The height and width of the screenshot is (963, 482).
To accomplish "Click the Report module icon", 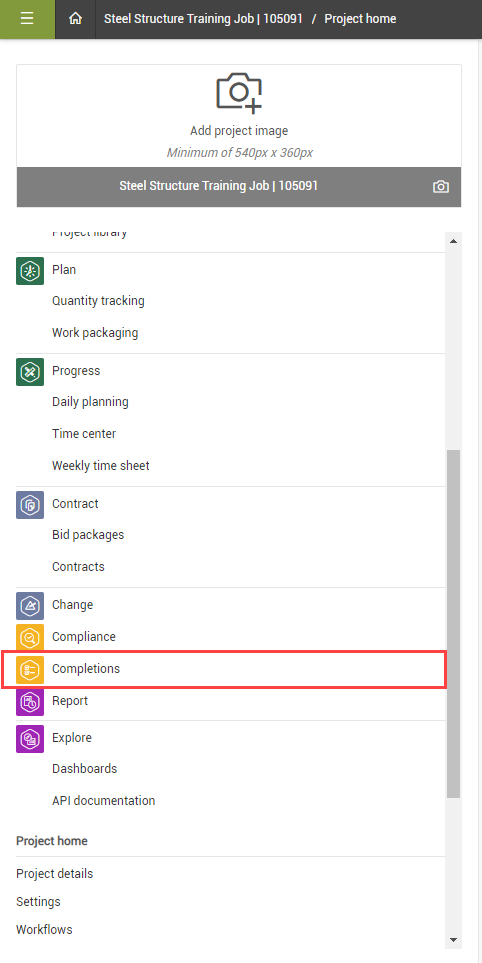I will click(29, 701).
